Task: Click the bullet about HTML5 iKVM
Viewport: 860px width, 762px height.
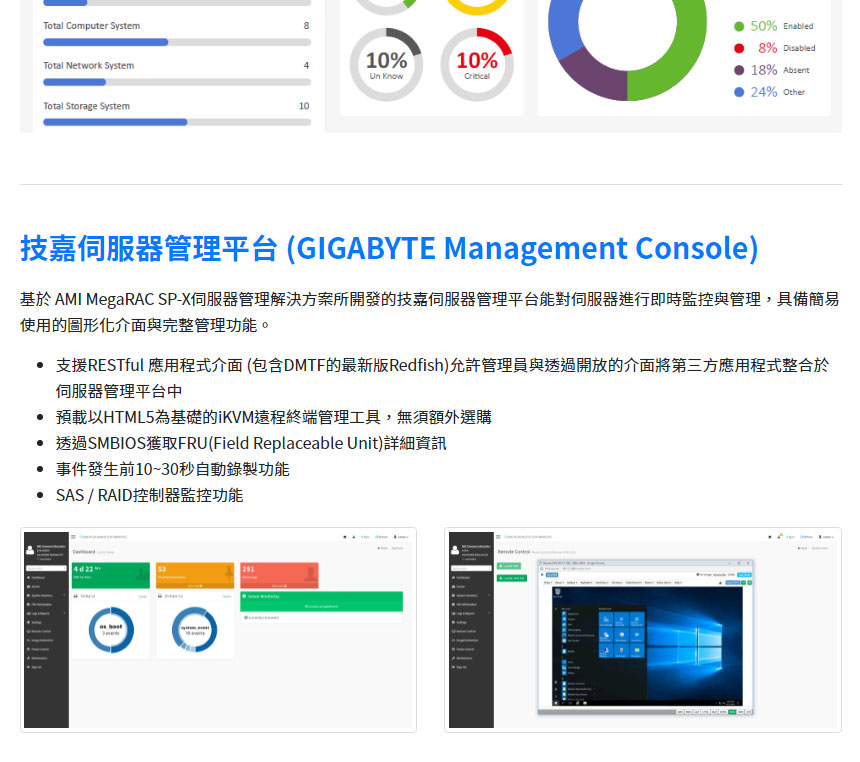Action: 273,417
